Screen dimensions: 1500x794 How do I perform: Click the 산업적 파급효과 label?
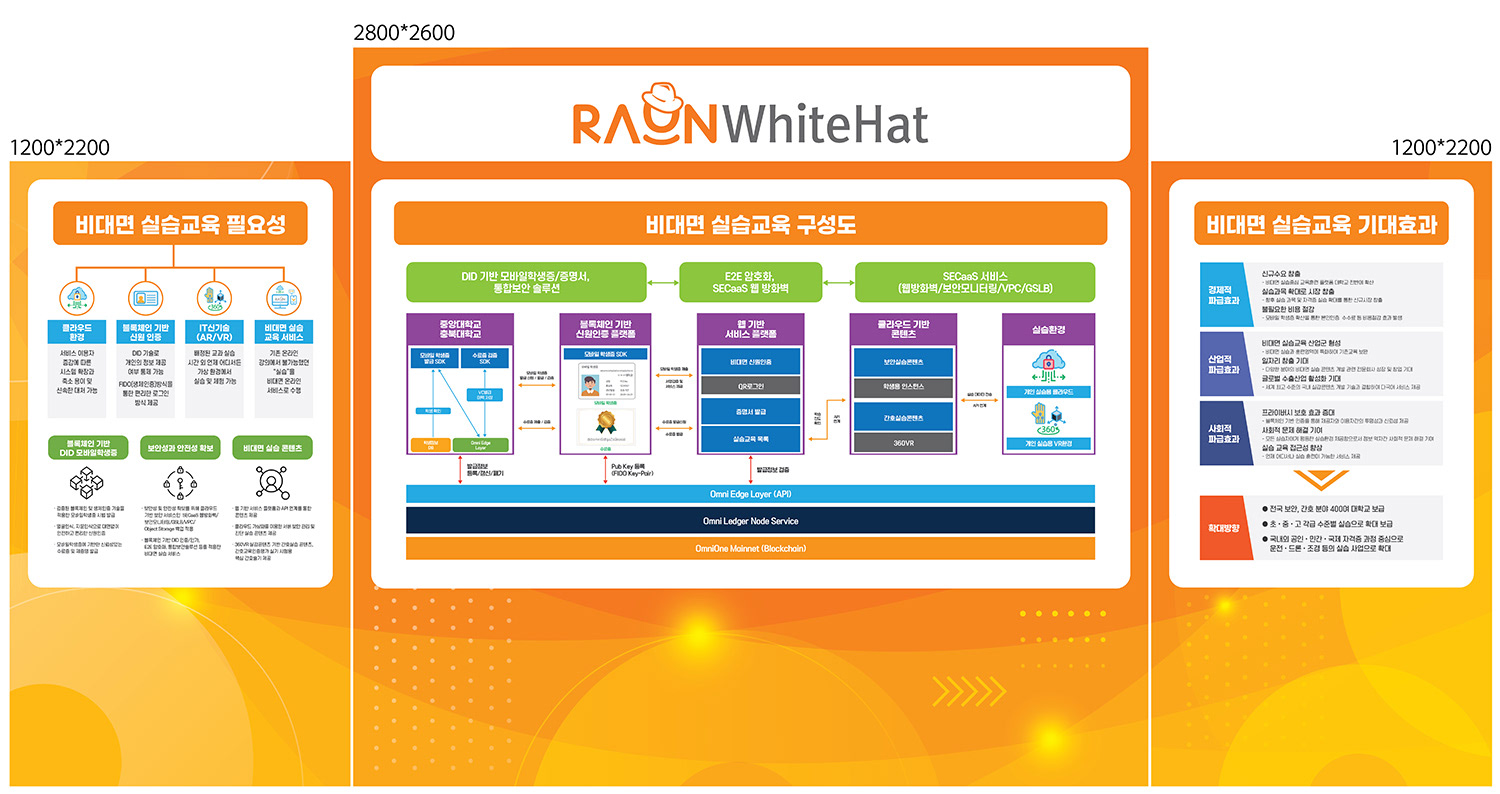pos(1227,364)
